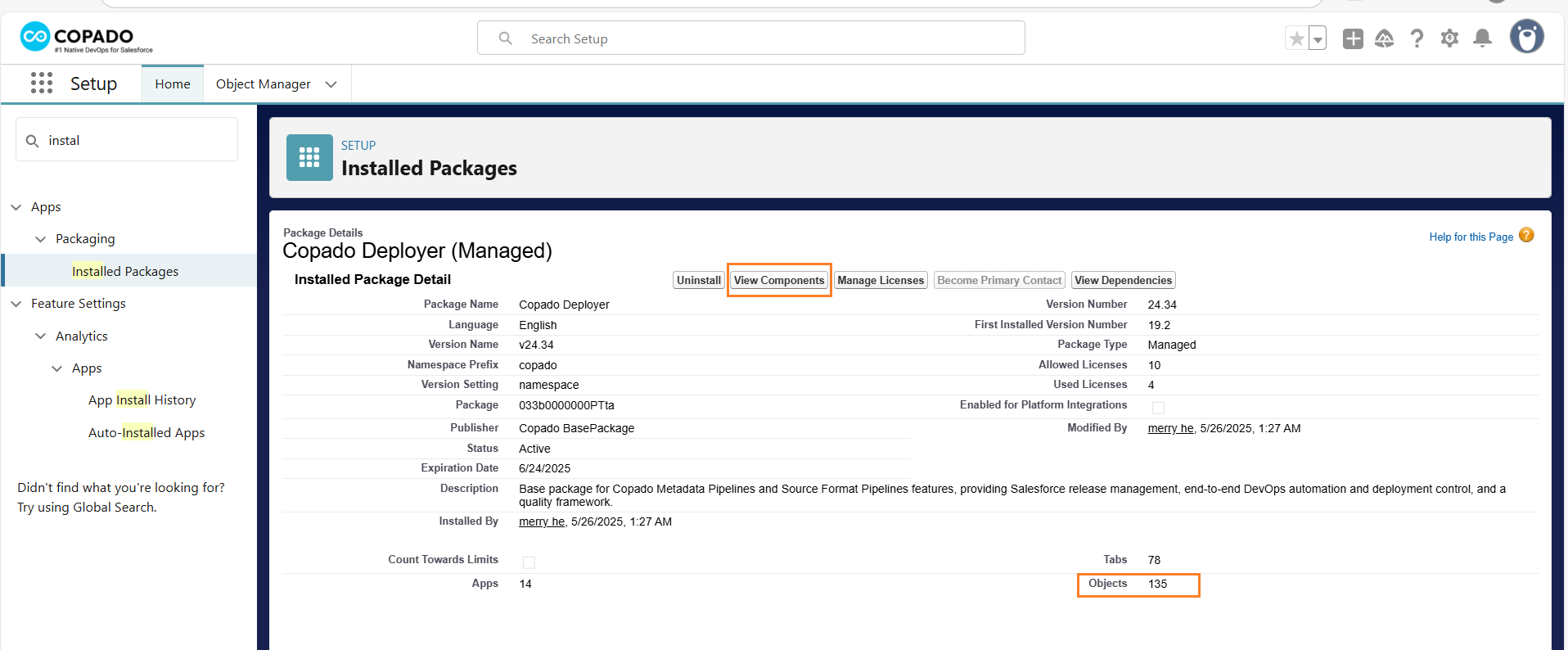The width and height of the screenshot is (1568, 650).
Task: Focus the Search Setup field
Action: 751,38
